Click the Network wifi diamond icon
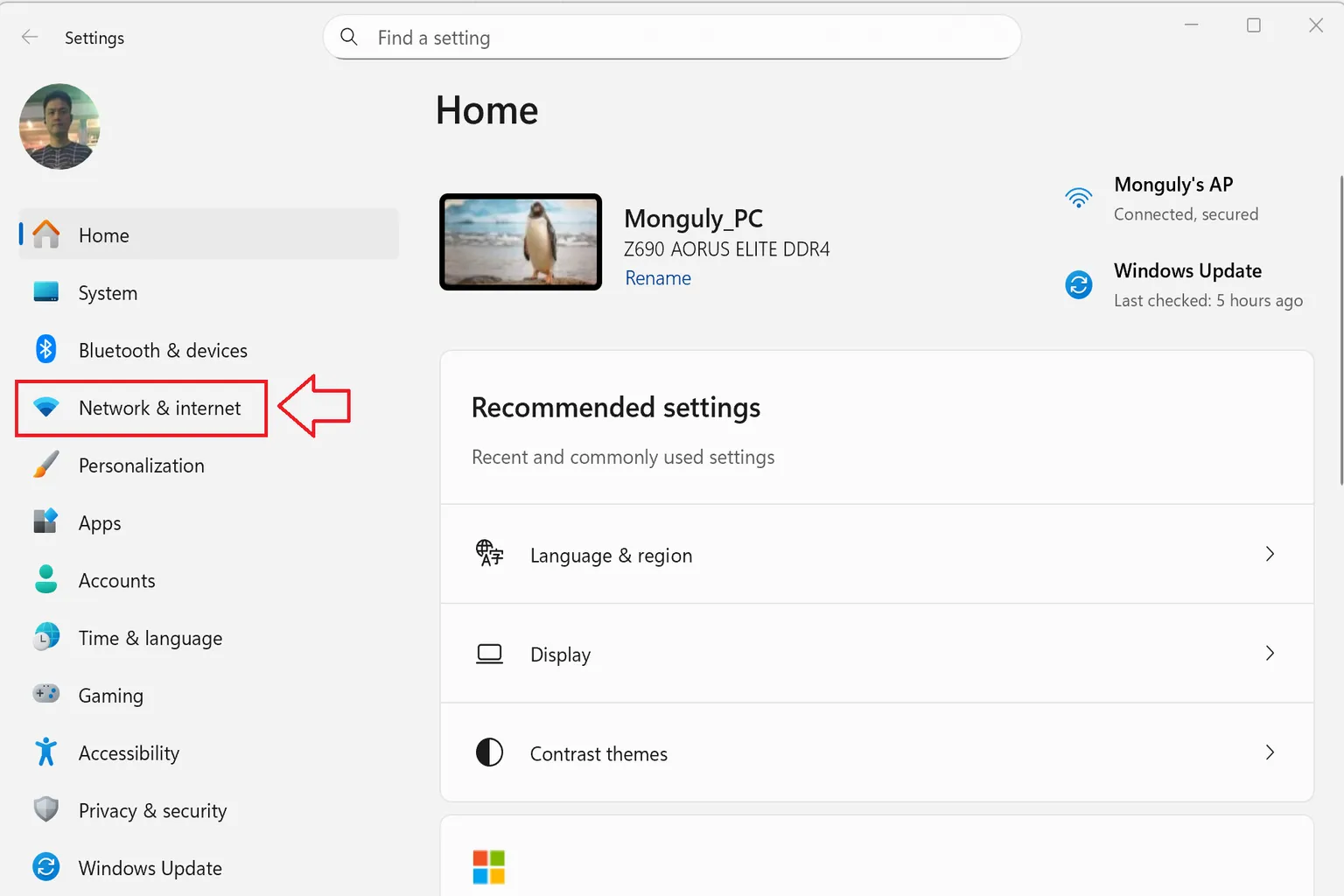This screenshot has width=1344, height=896. [x=45, y=407]
